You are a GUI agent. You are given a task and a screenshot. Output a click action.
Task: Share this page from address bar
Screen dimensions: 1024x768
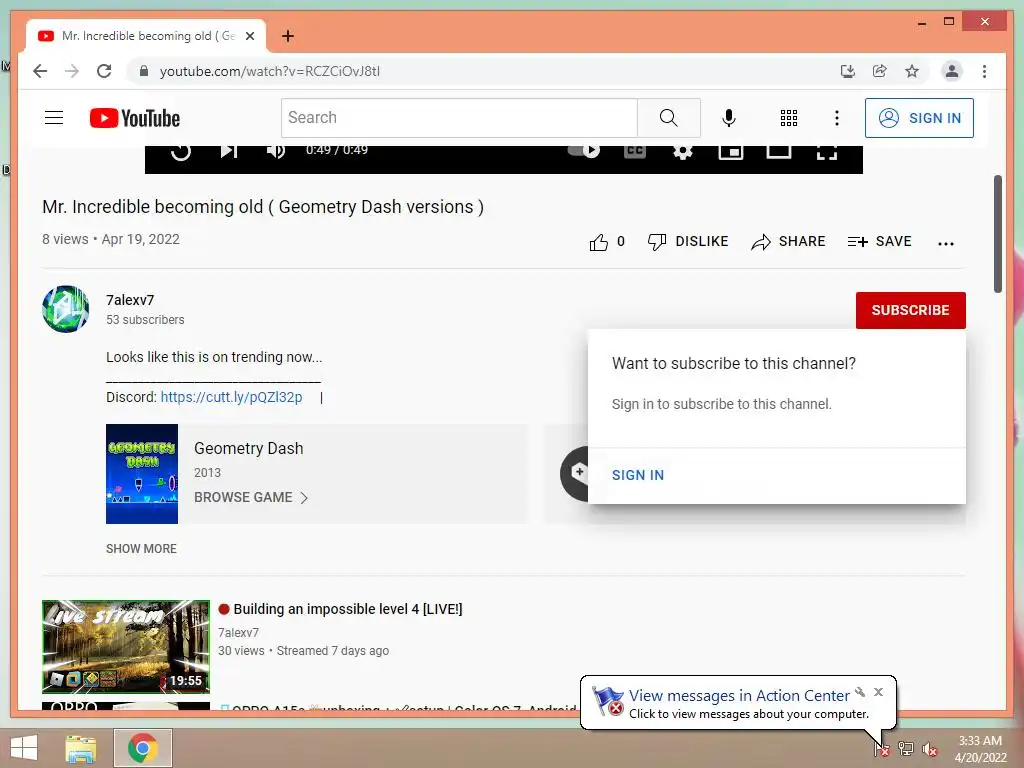point(880,71)
